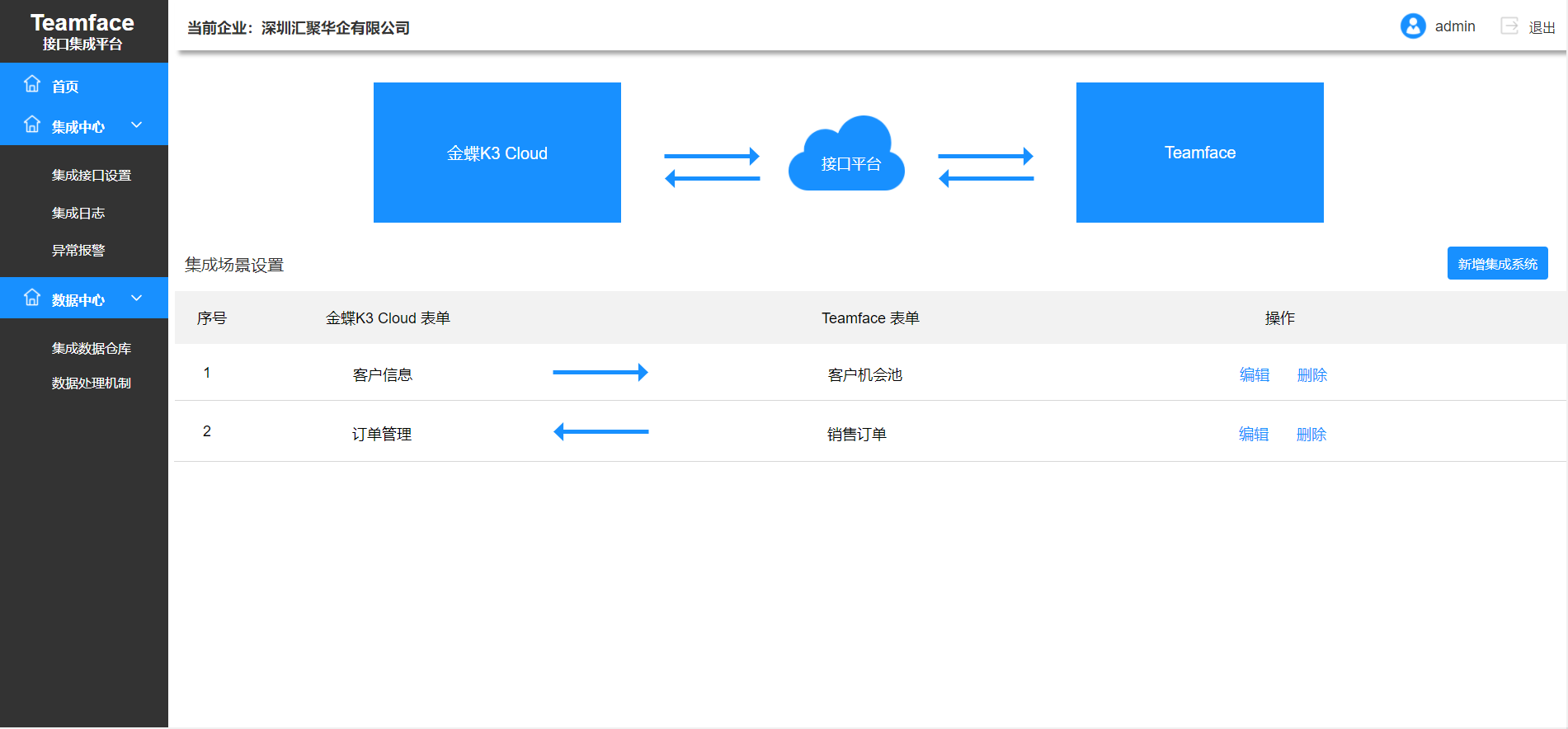Click the 集成场景设置 heading
1568x729 pixels.
234,265
